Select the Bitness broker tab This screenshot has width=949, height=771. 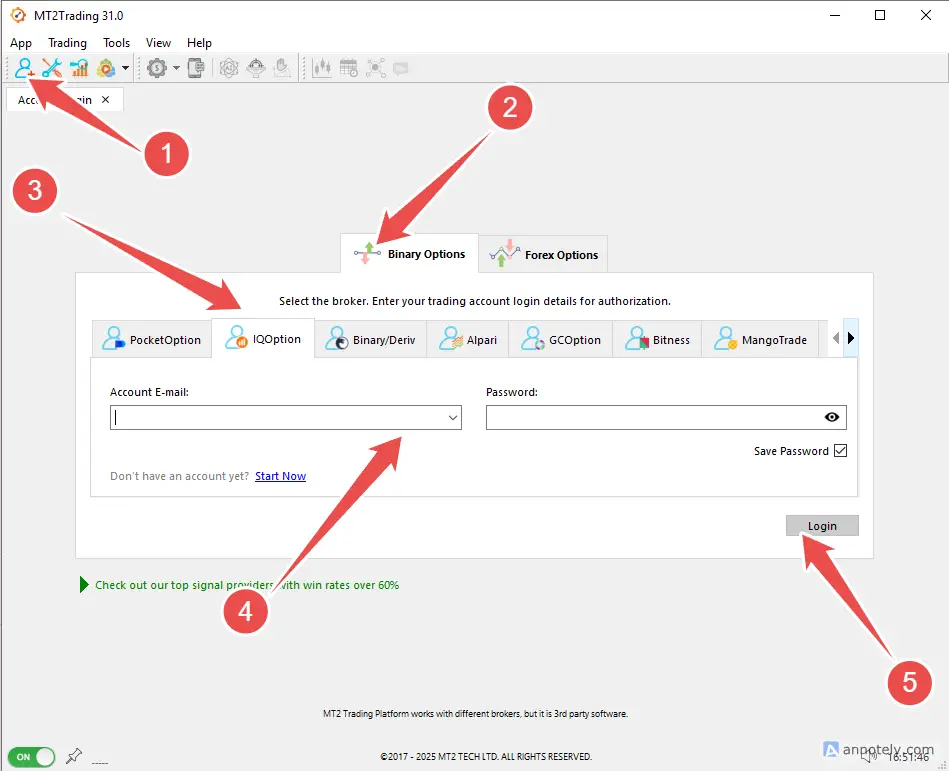657,340
